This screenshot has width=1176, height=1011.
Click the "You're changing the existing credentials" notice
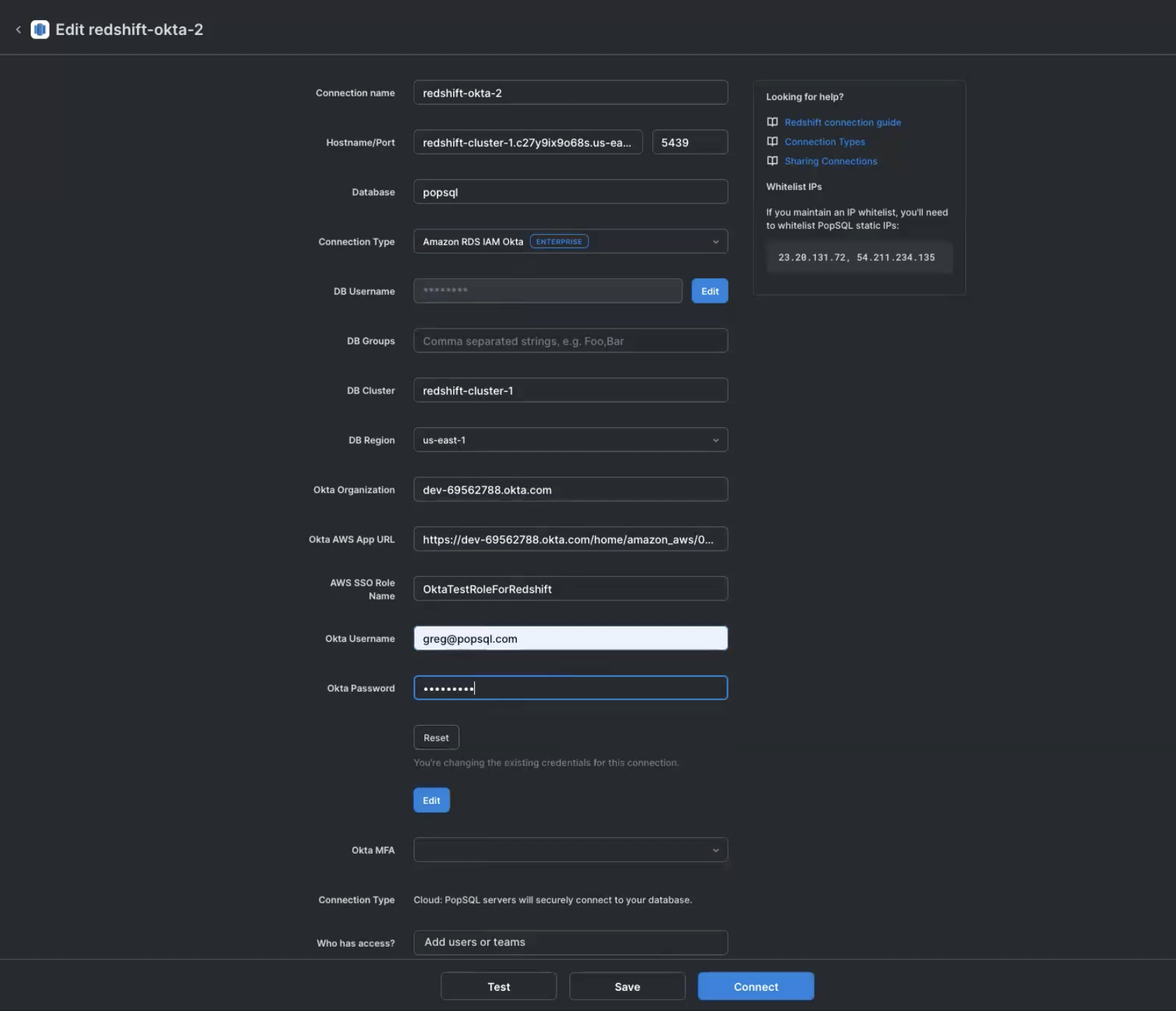546,763
